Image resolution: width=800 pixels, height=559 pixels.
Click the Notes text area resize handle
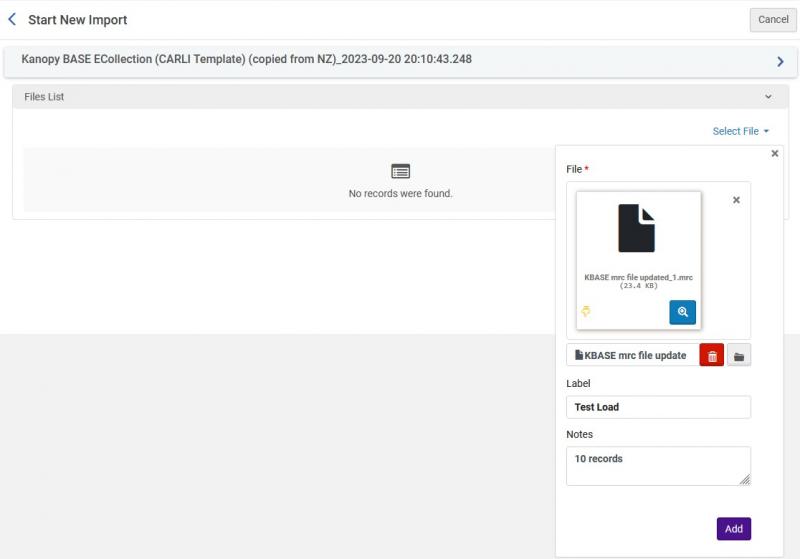coord(745,480)
